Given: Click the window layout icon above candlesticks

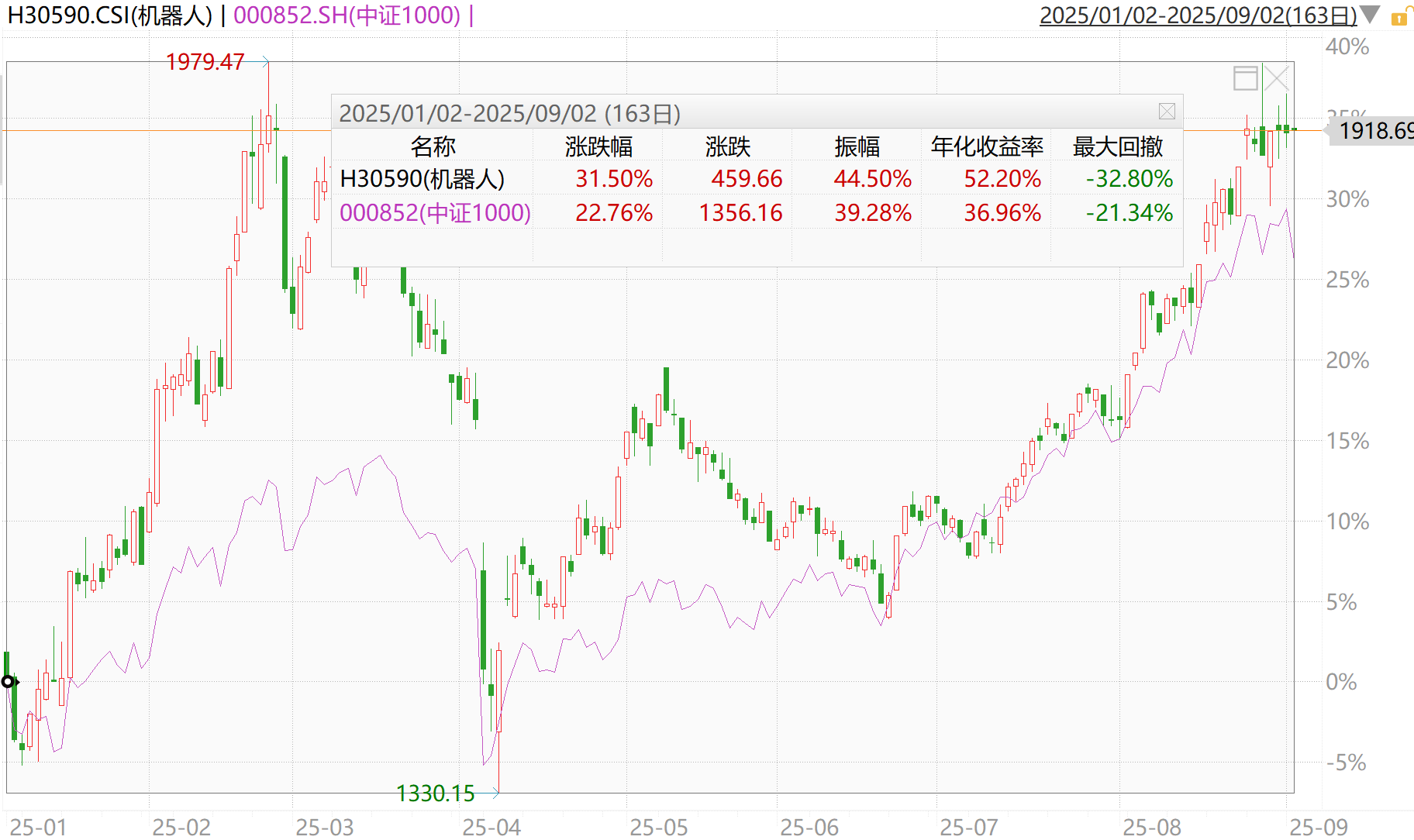Looking at the screenshot, I should coord(1245,78).
